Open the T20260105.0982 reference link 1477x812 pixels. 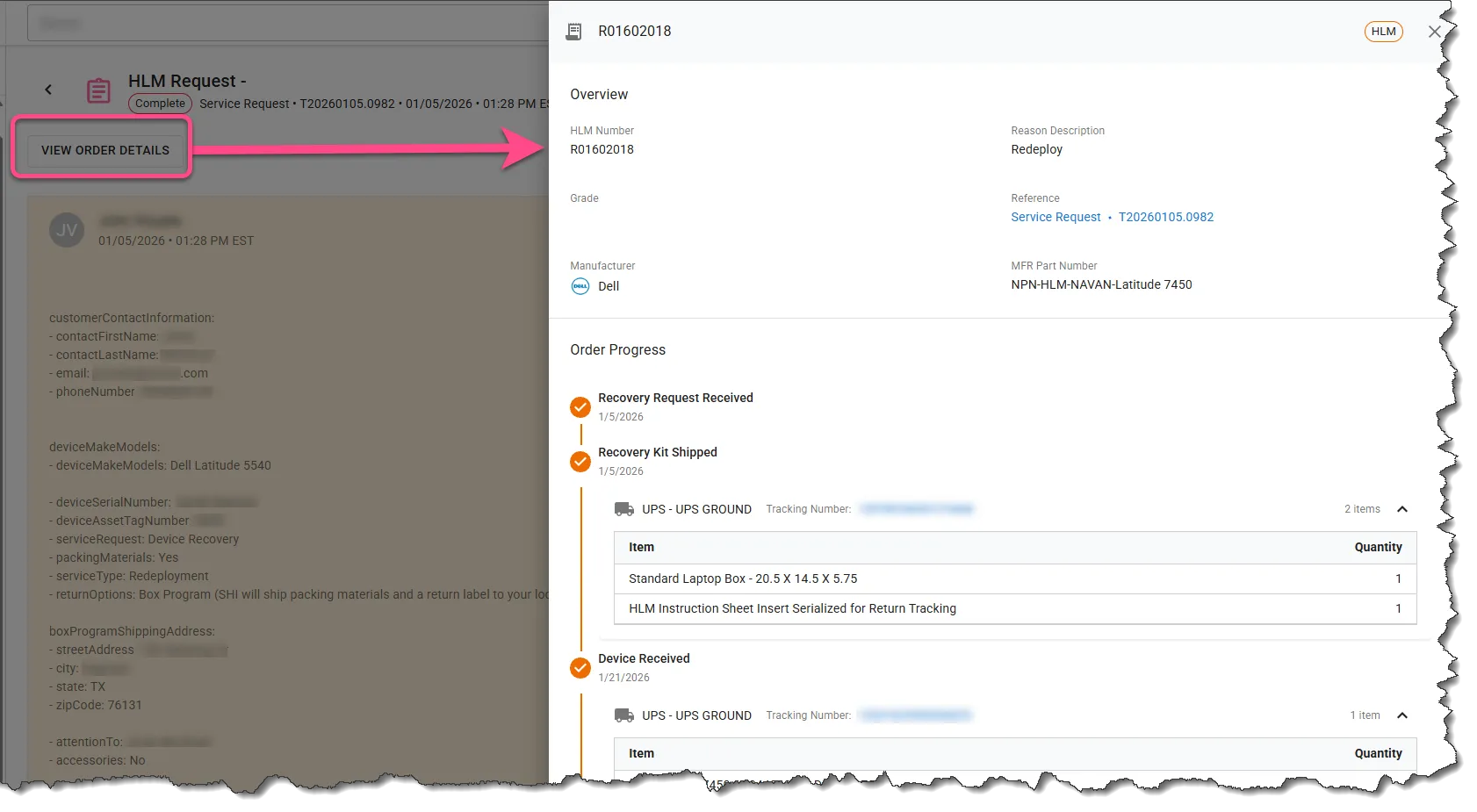[1166, 217]
